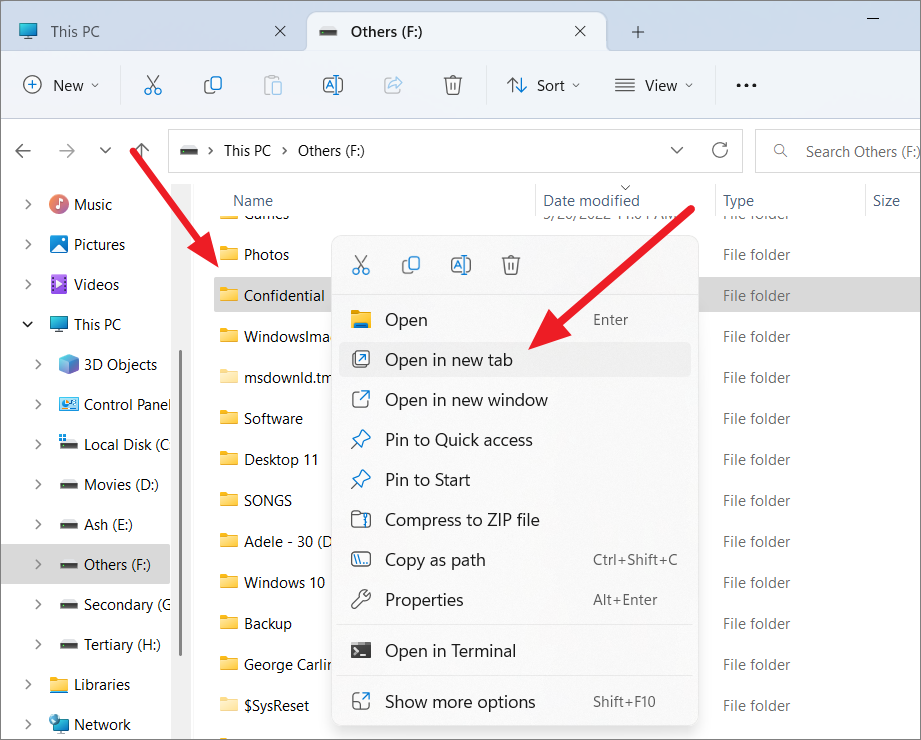This screenshot has height=740, width=921.
Task: Click in the Search Others (F:) field
Action: [x=839, y=151]
